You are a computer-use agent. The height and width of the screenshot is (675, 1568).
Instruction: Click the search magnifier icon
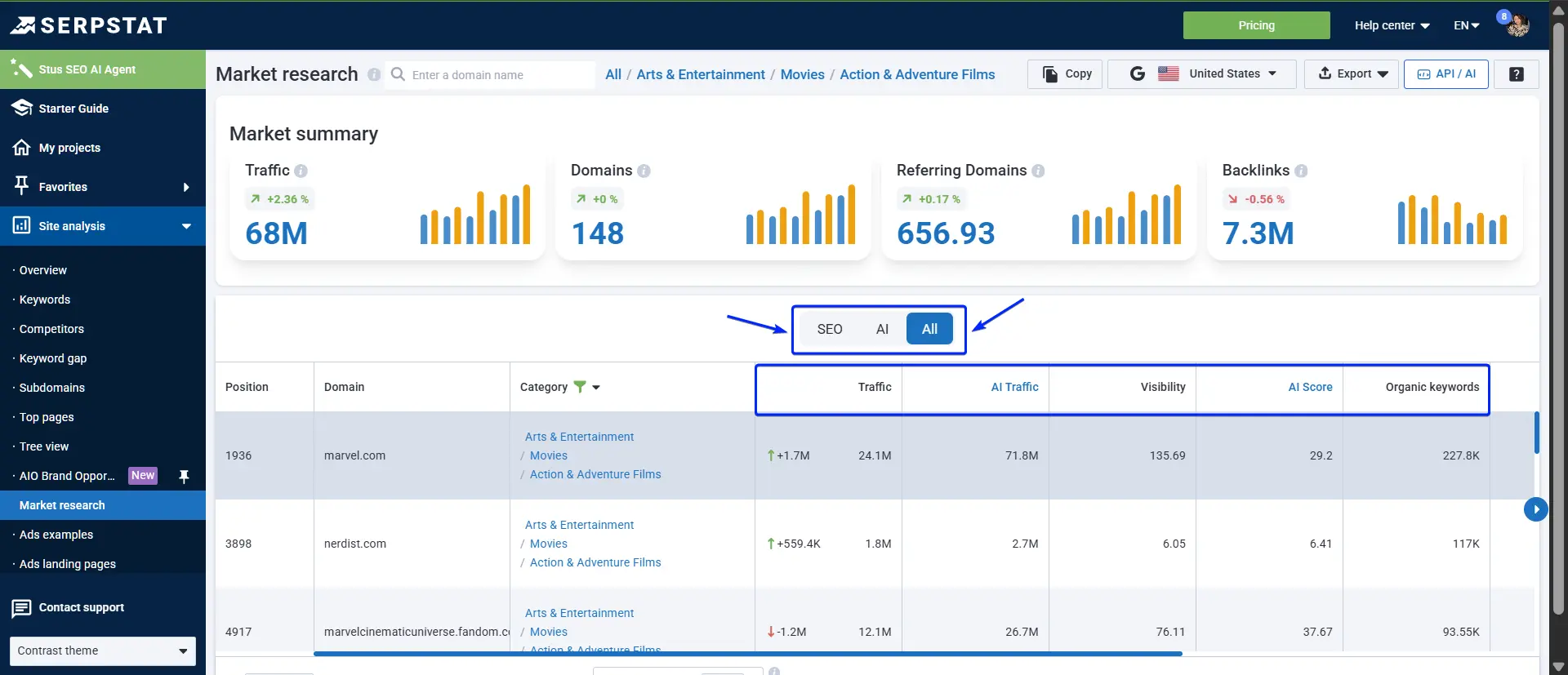pos(399,74)
